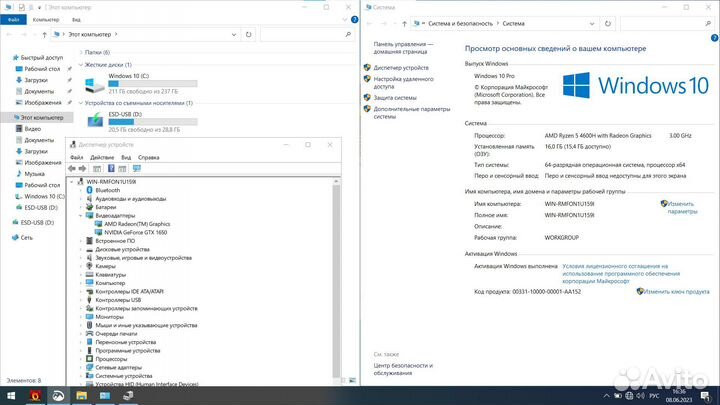Open Центр безопасности и обслуживания link
Screen dimensions: 720x405
[x=403, y=370]
